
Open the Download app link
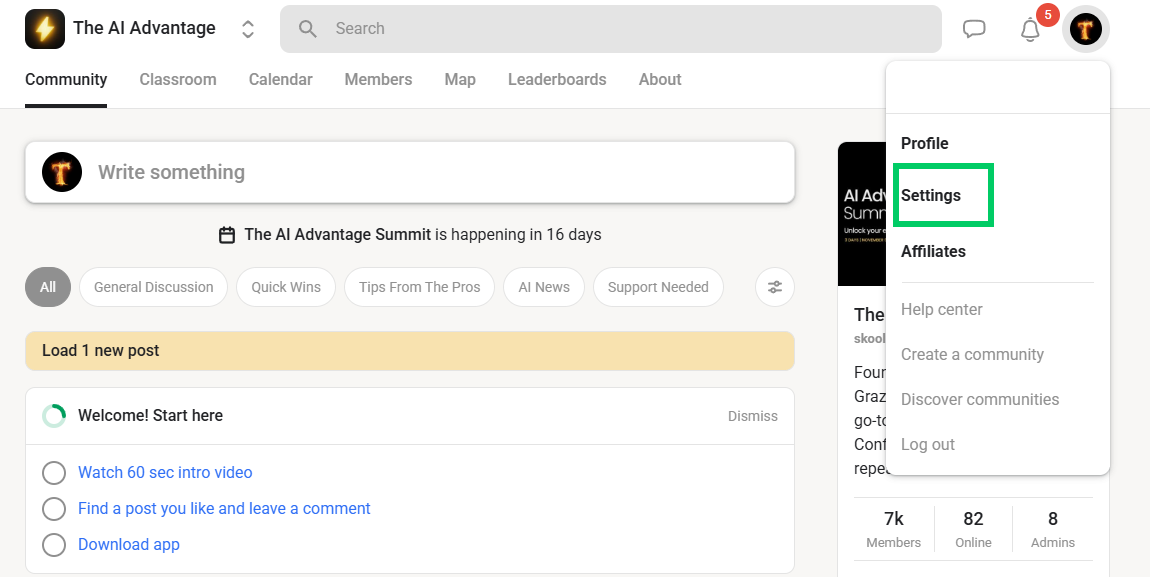click(x=129, y=544)
